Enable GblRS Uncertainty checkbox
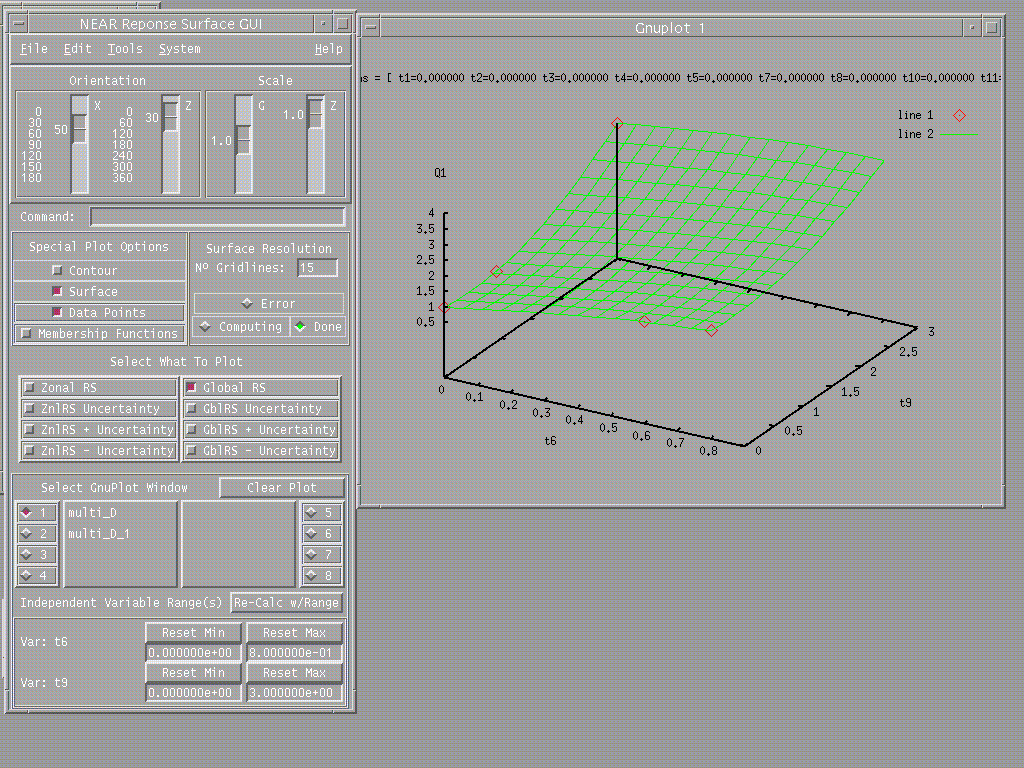Viewport: 1024px width, 768px height. click(x=261, y=408)
